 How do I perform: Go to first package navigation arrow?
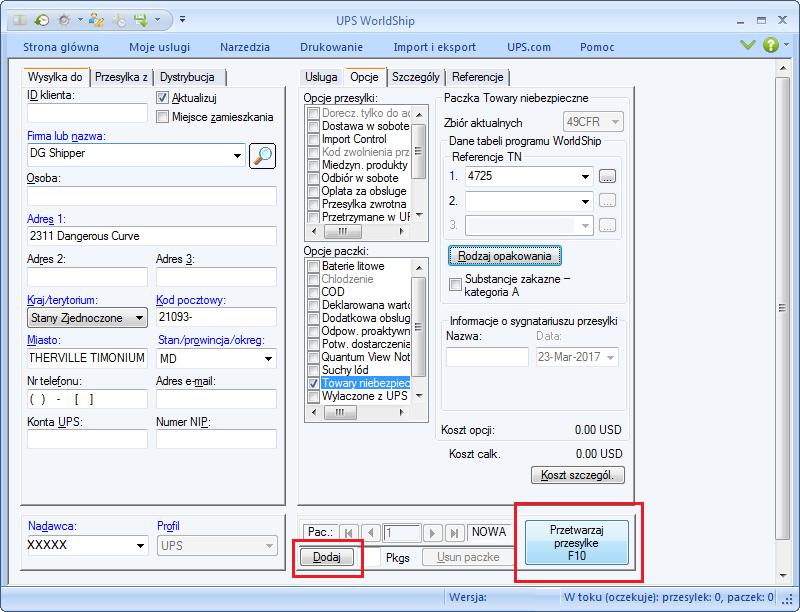point(349,533)
